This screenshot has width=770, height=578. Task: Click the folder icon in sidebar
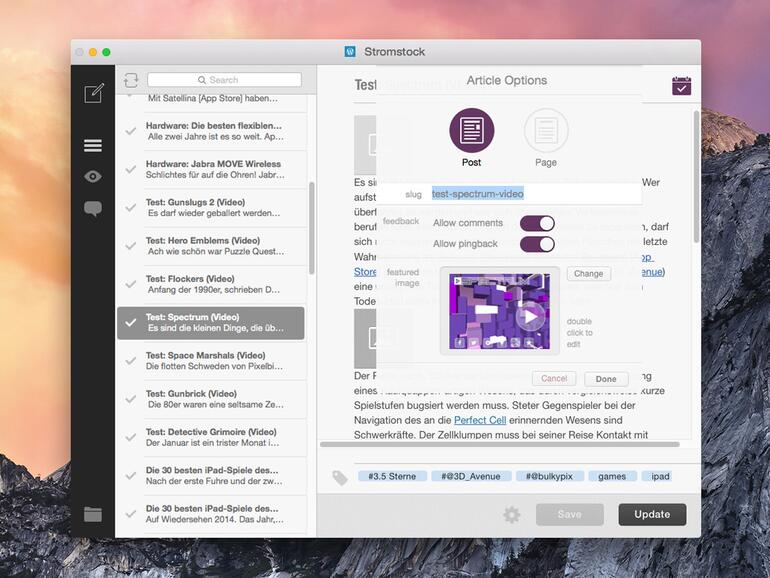coord(93,514)
